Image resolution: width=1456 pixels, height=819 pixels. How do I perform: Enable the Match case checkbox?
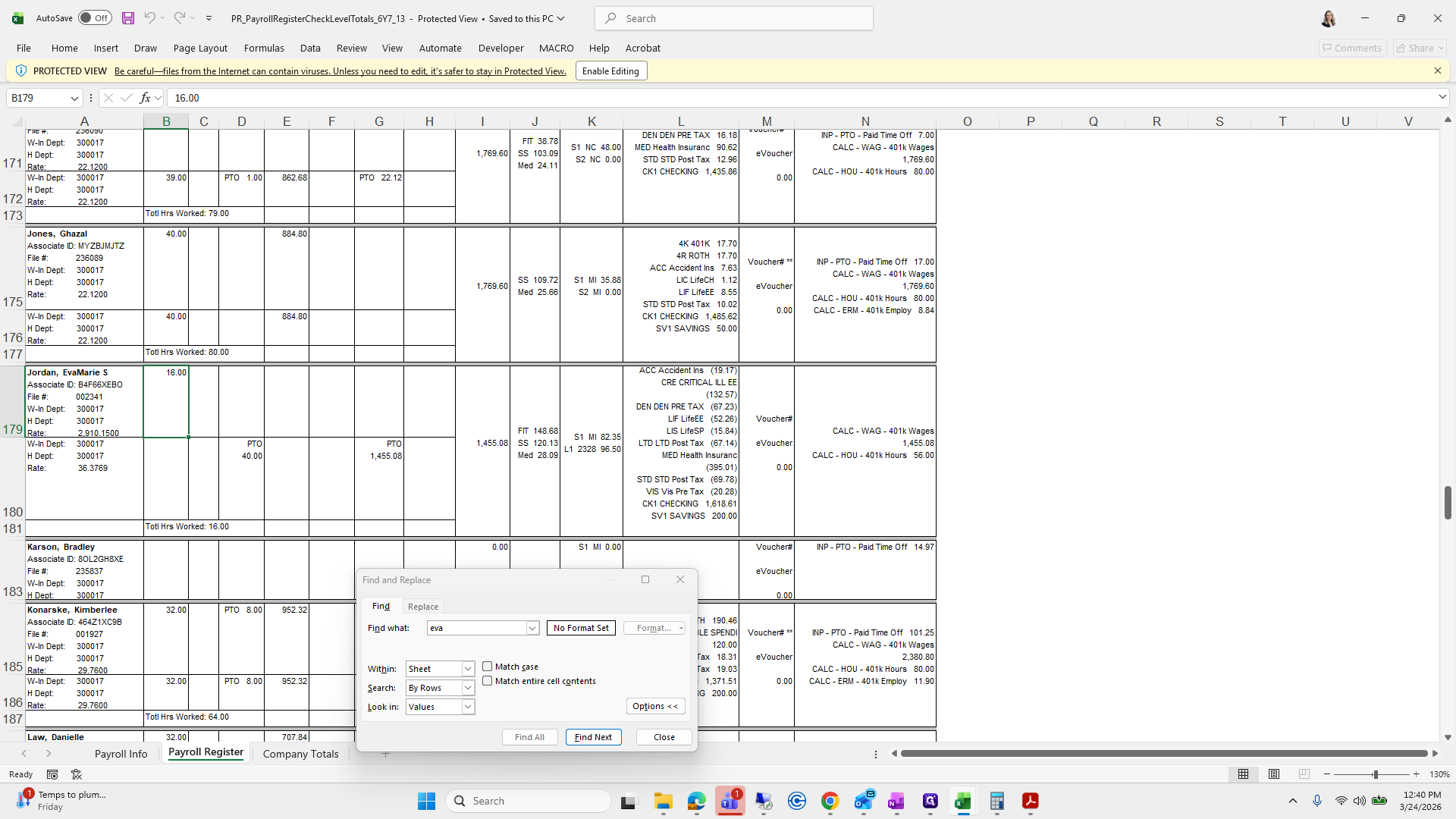click(488, 667)
